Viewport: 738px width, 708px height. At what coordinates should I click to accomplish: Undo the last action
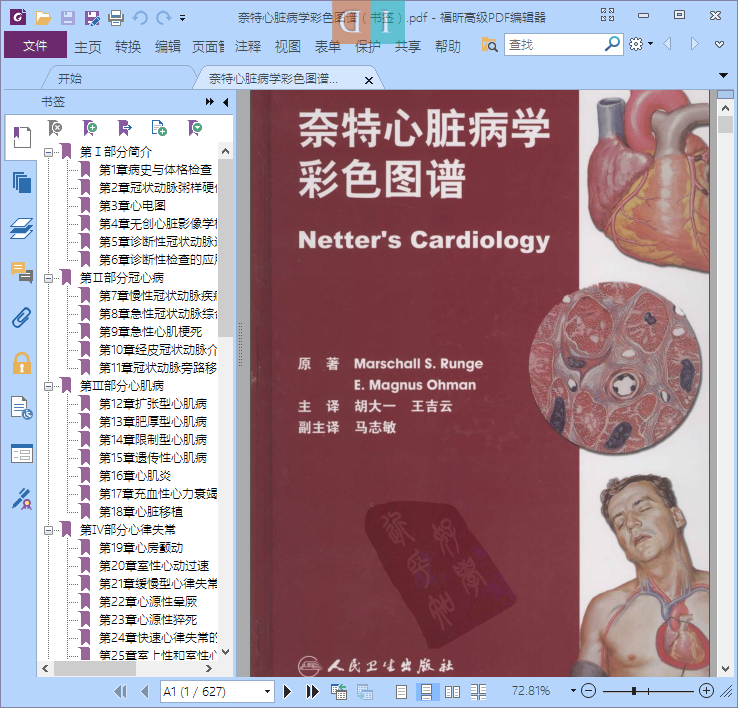(140, 18)
